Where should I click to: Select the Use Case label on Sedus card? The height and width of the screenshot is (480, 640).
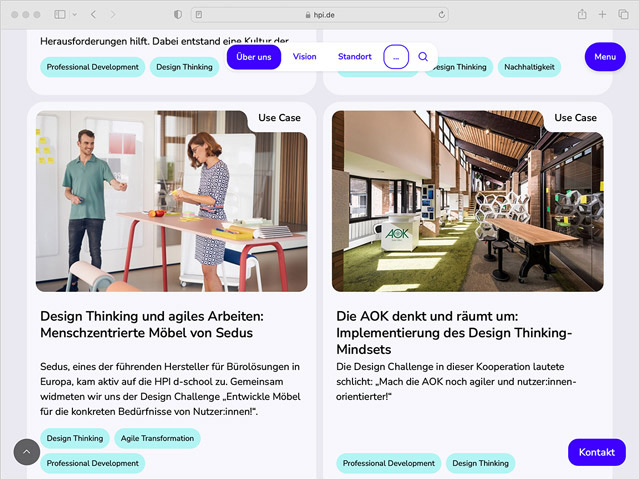pos(279,118)
